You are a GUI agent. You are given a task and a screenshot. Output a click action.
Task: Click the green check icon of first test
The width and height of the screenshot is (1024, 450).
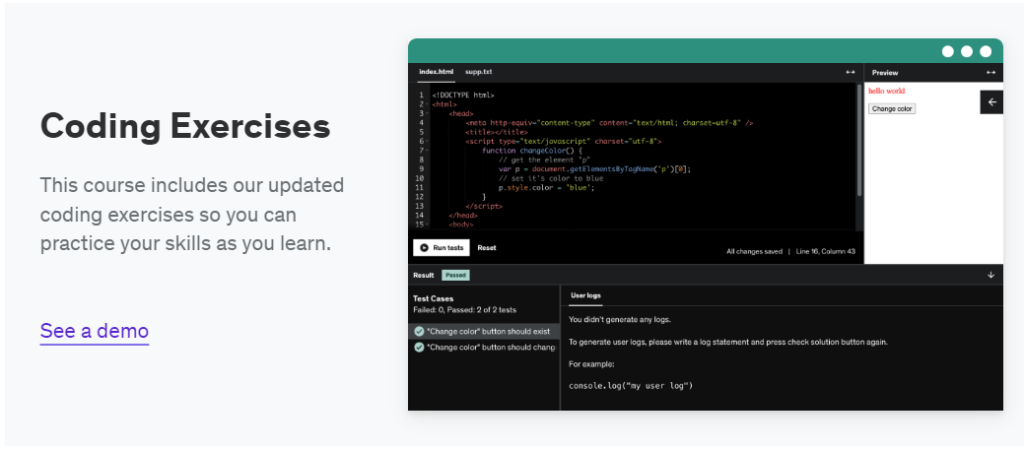point(419,331)
